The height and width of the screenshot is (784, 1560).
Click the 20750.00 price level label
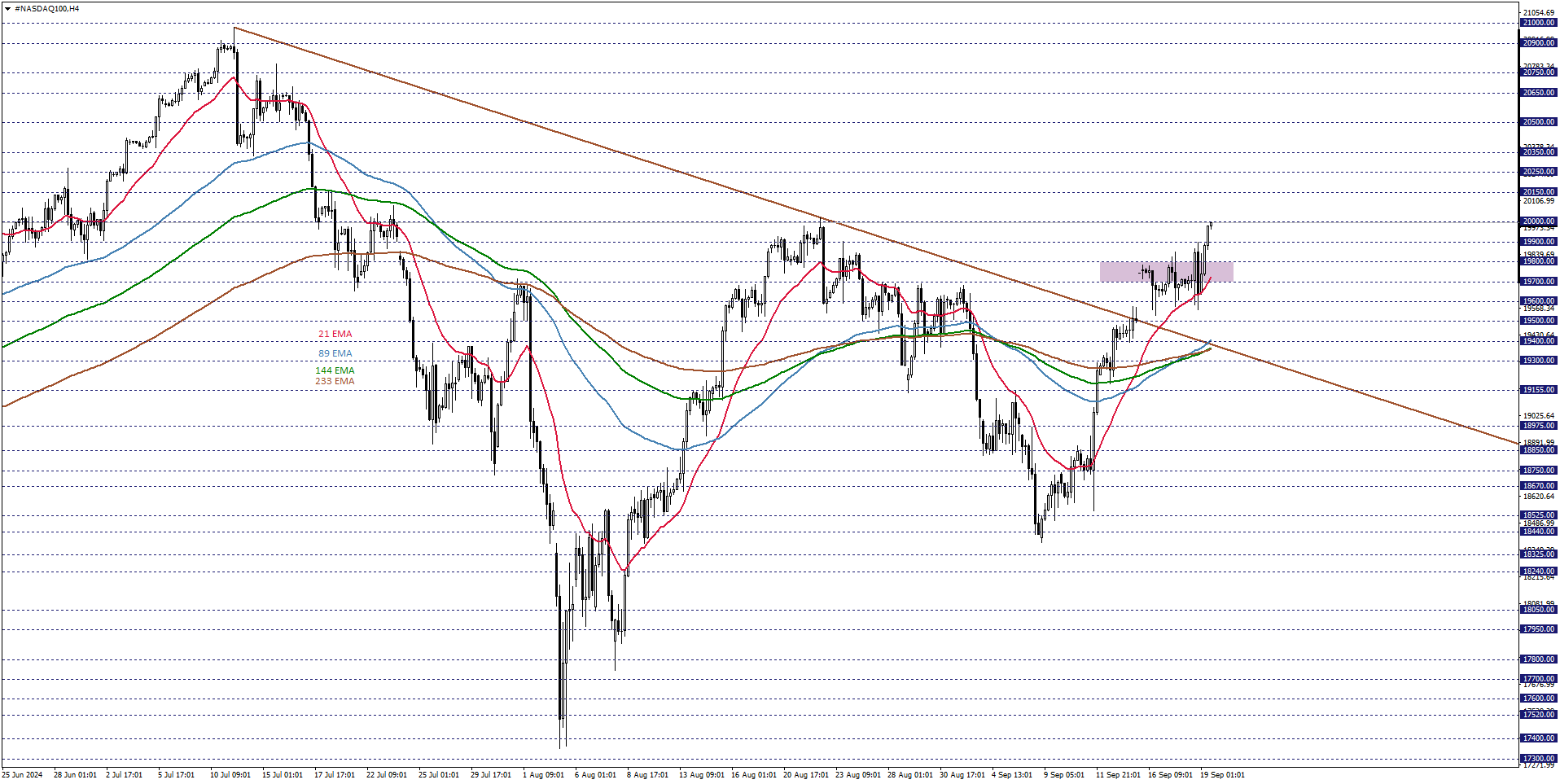tap(1539, 72)
